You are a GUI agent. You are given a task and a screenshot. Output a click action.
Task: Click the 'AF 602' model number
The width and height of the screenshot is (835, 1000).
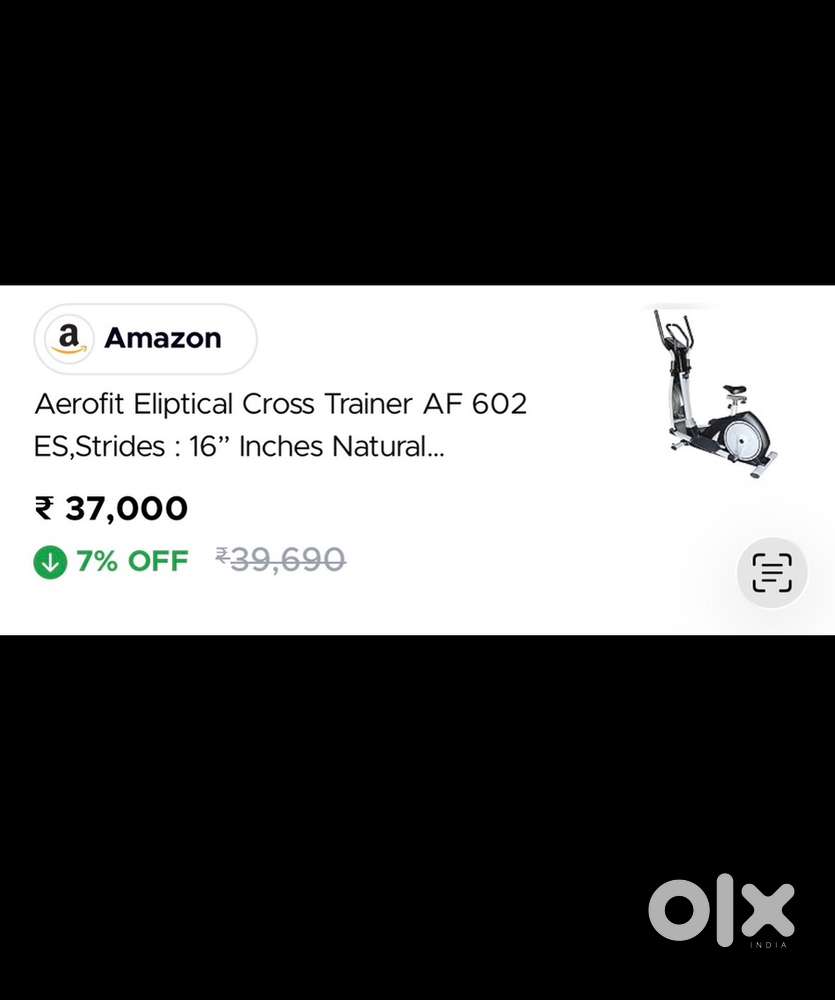475,404
